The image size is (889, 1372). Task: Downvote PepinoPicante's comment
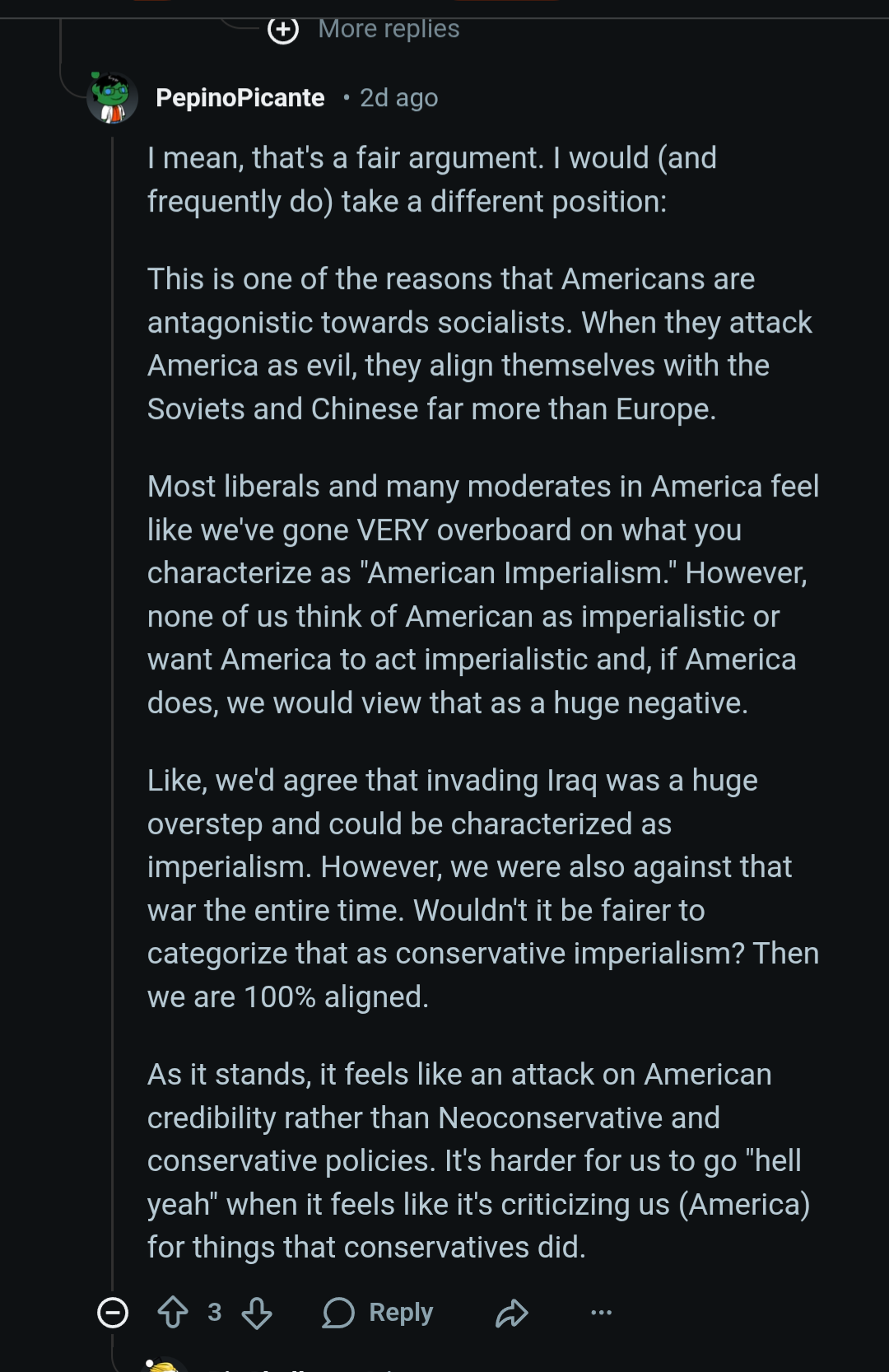tap(257, 1313)
